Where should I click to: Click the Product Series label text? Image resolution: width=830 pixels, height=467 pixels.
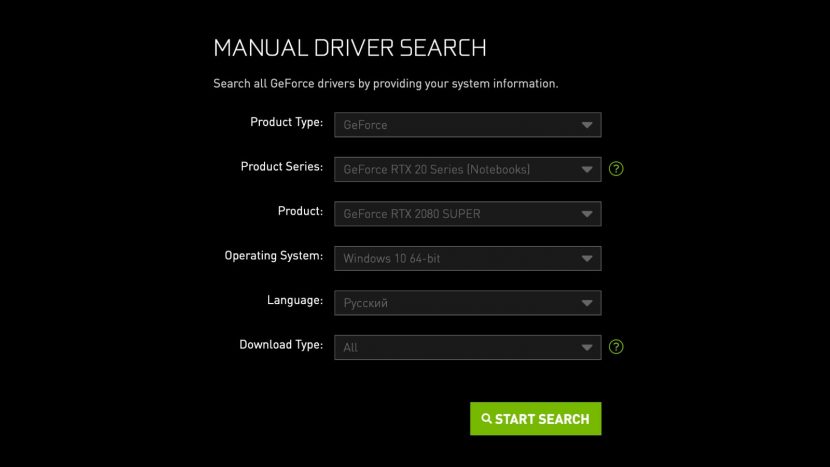click(x=281, y=167)
